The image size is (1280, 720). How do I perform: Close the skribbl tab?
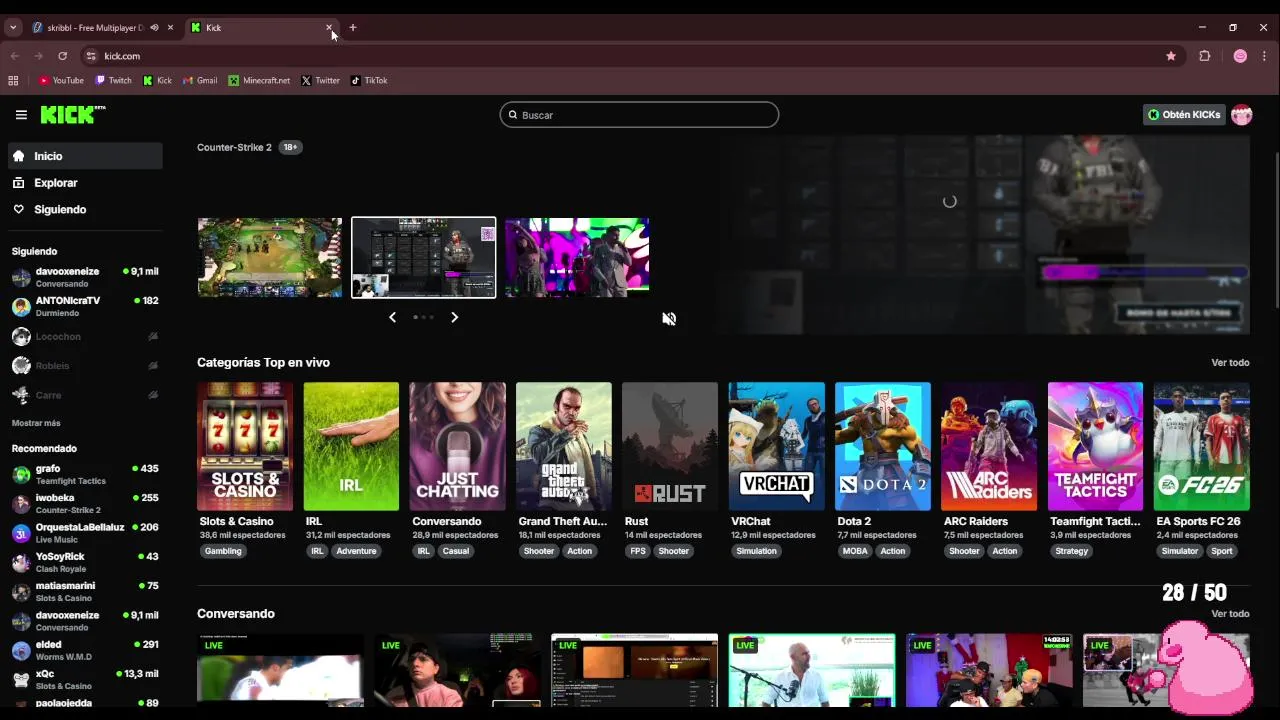pyautogui.click(x=170, y=28)
